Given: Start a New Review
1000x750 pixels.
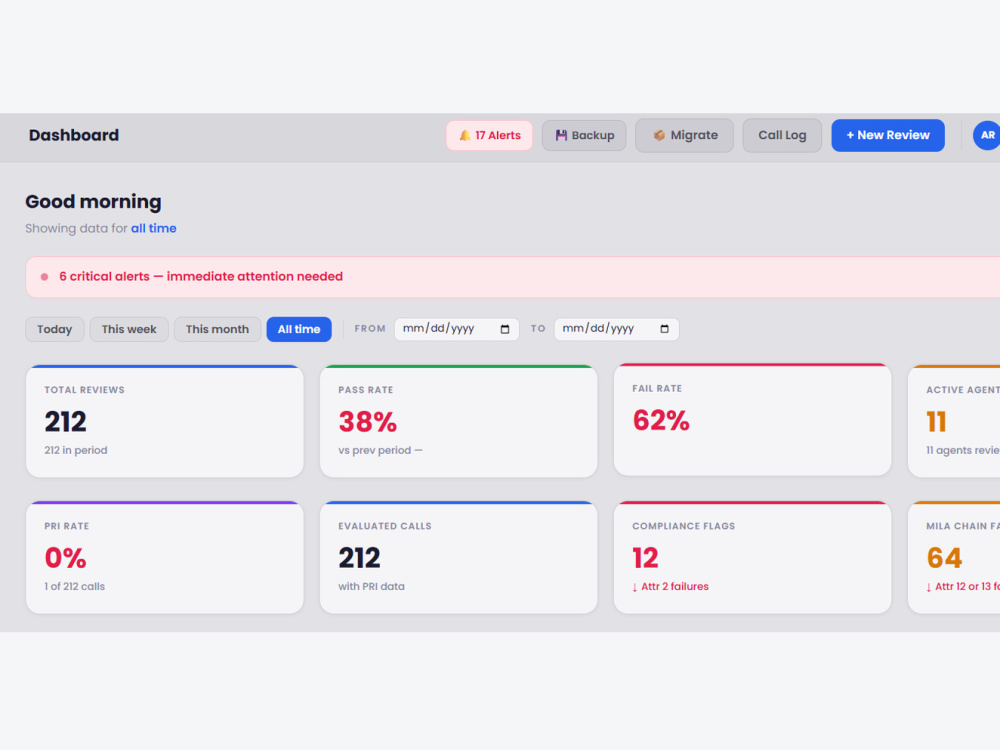Looking at the screenshot, I should pyautogui.click(x=888, y=135).
